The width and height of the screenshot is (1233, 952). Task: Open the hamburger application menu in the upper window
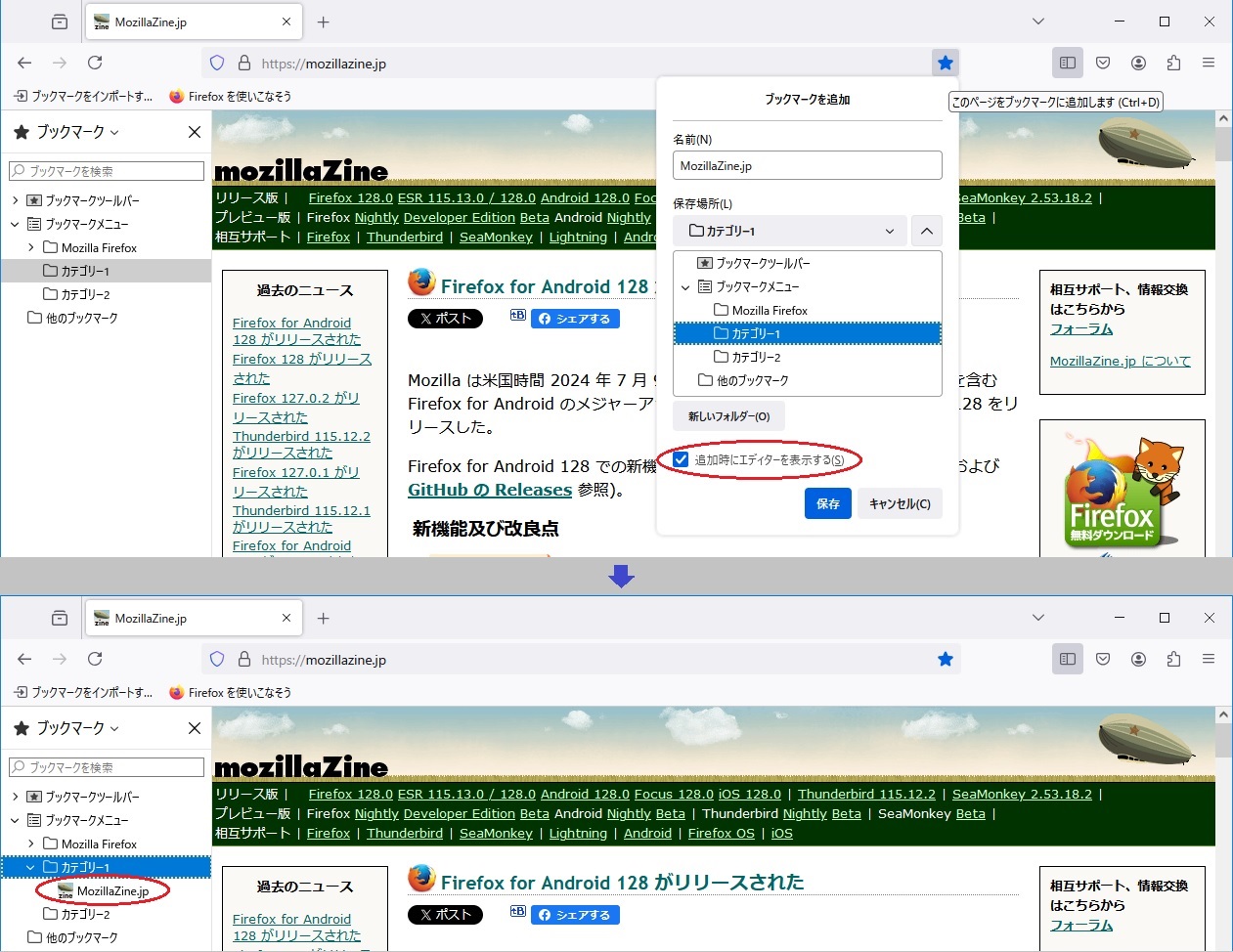1209,64
